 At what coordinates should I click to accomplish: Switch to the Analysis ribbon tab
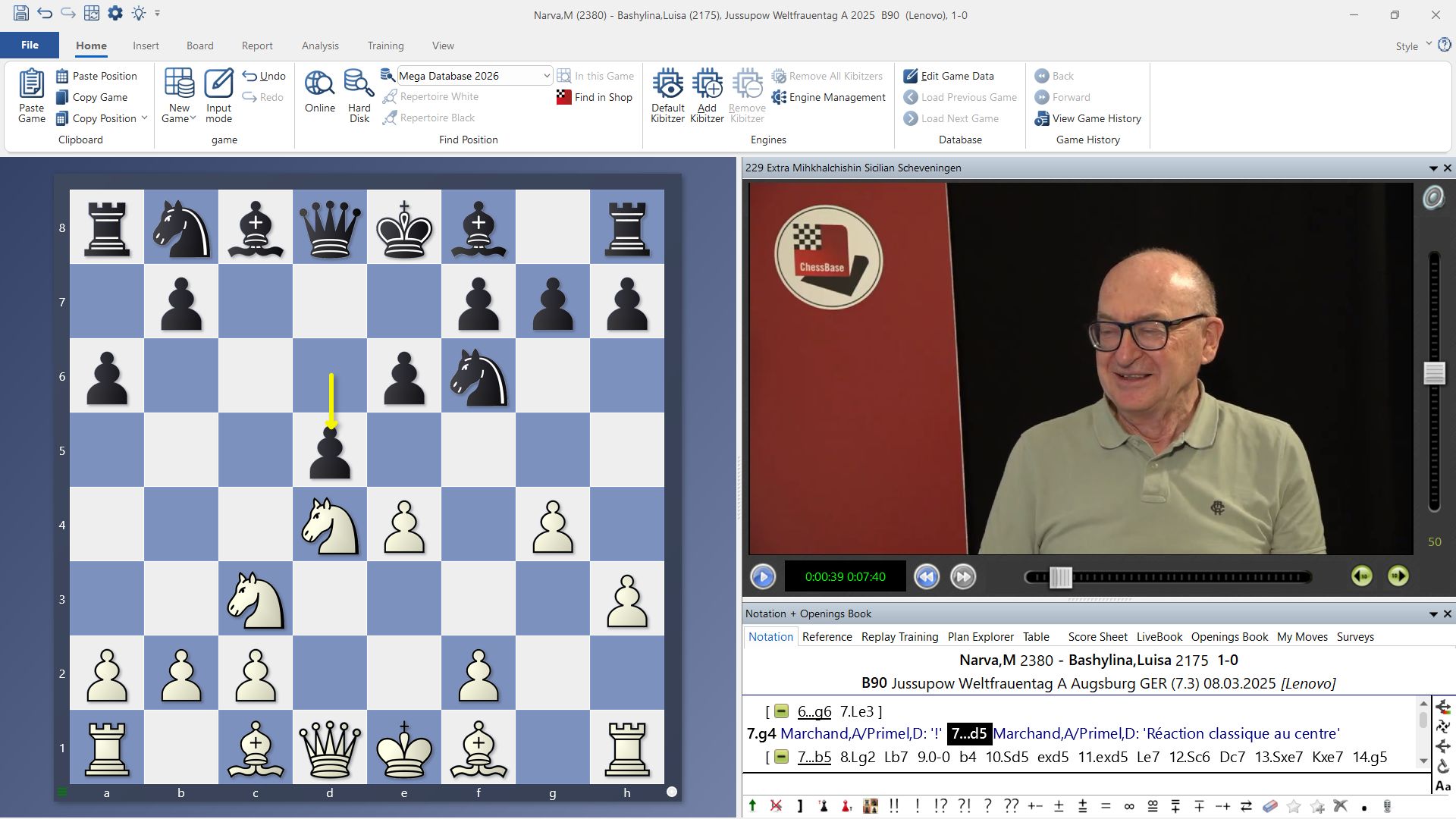[x=320, y=45]
